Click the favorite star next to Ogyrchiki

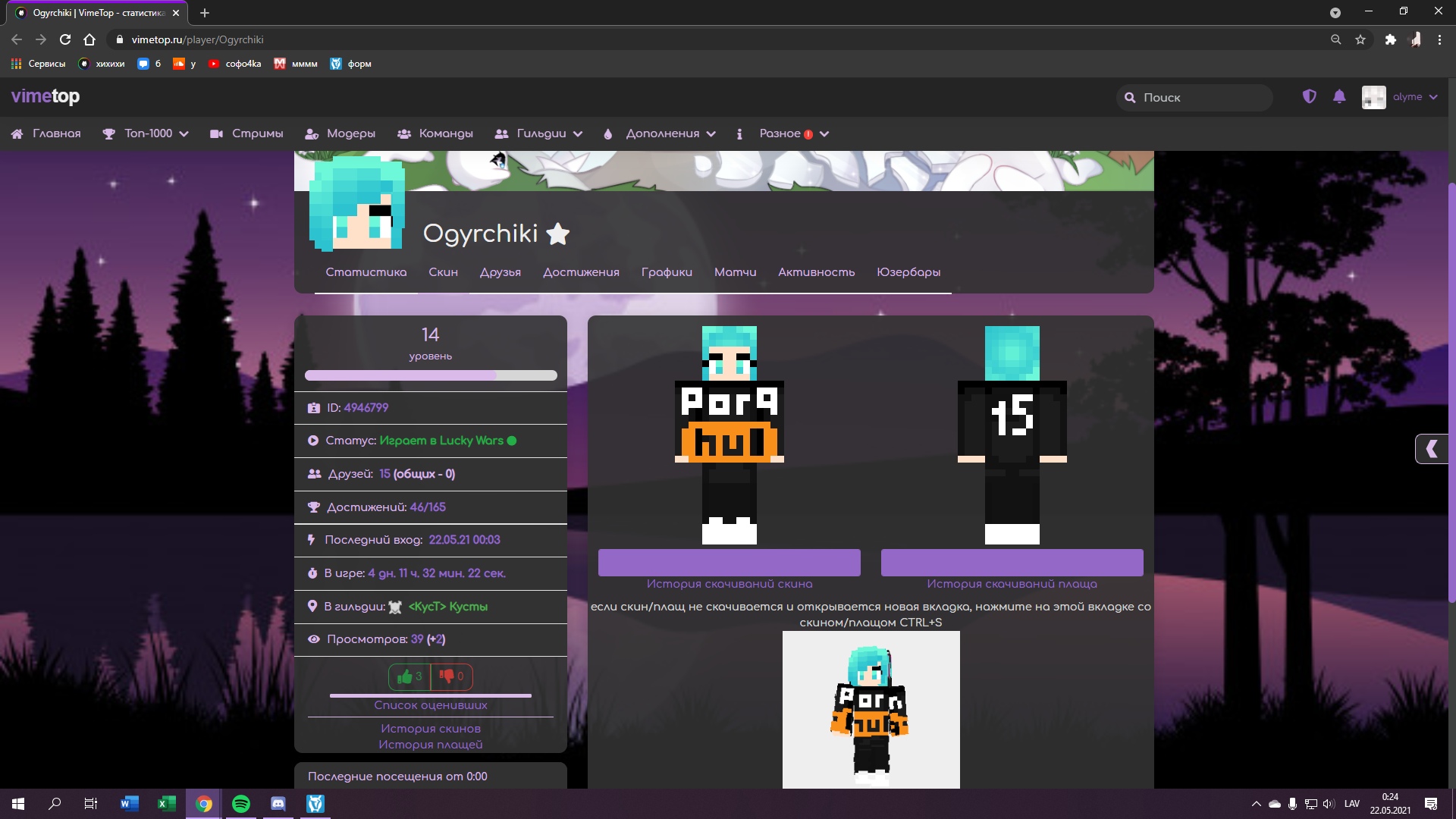coord(558,234)
